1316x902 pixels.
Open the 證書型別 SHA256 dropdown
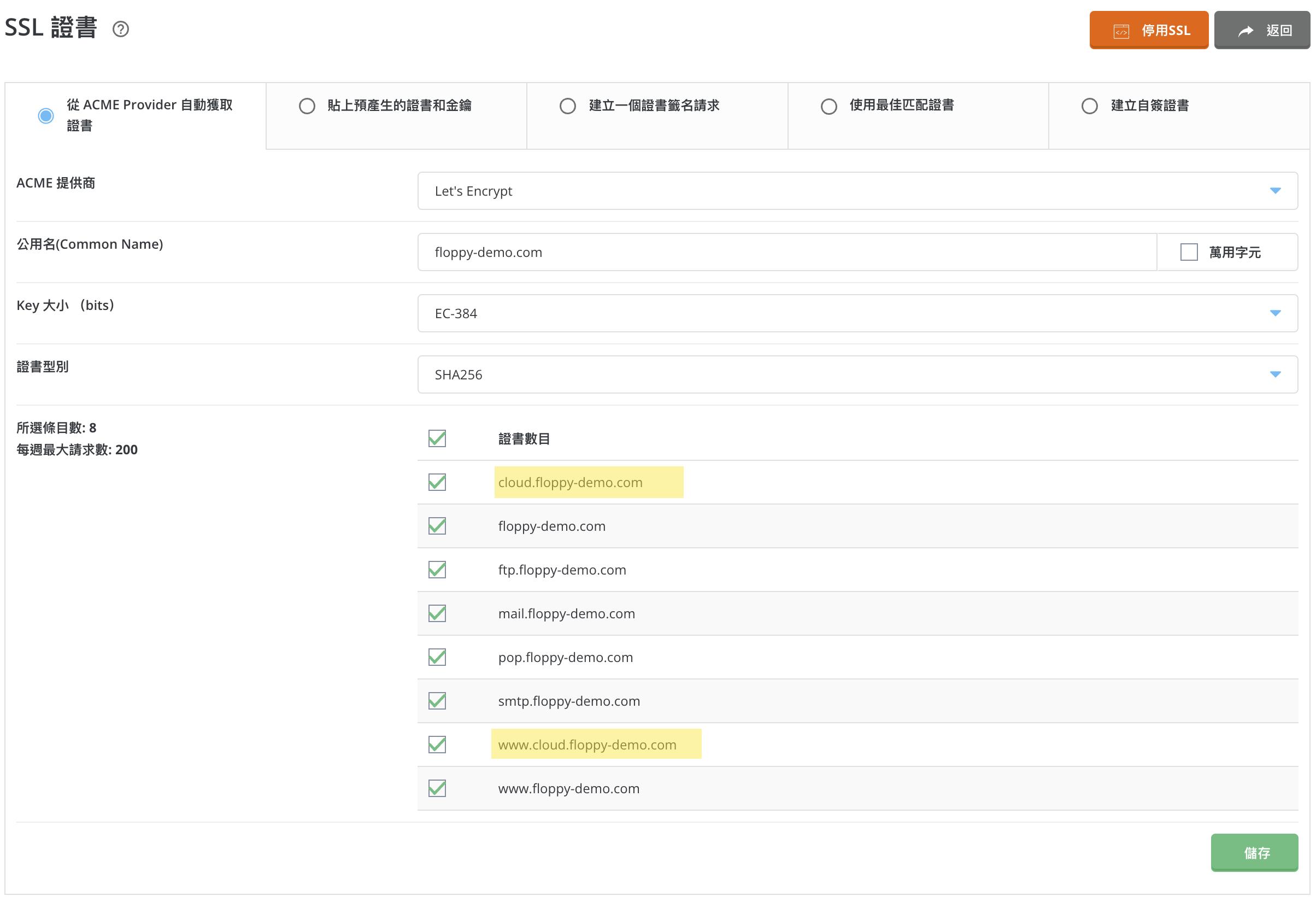coord(857,374)
